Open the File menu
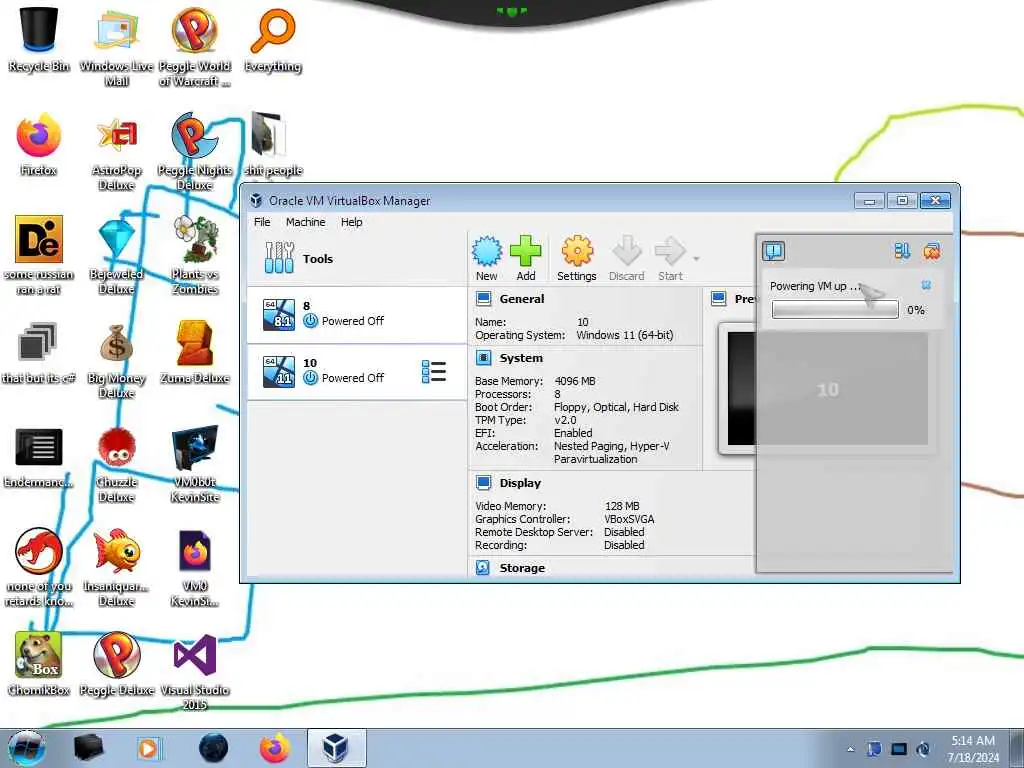 pos(262,222)
